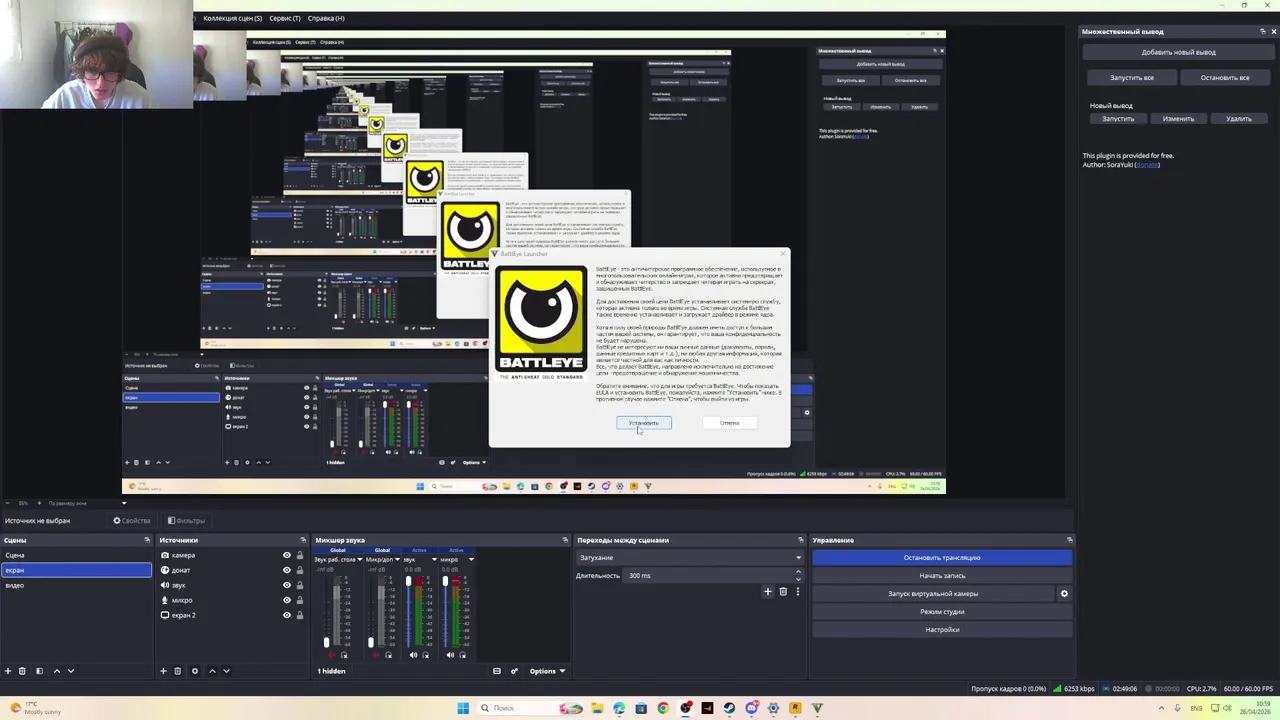Delete the selected source with trash icon
The width and height of the screenshot is (1280, 720).
tap(178, 671)
